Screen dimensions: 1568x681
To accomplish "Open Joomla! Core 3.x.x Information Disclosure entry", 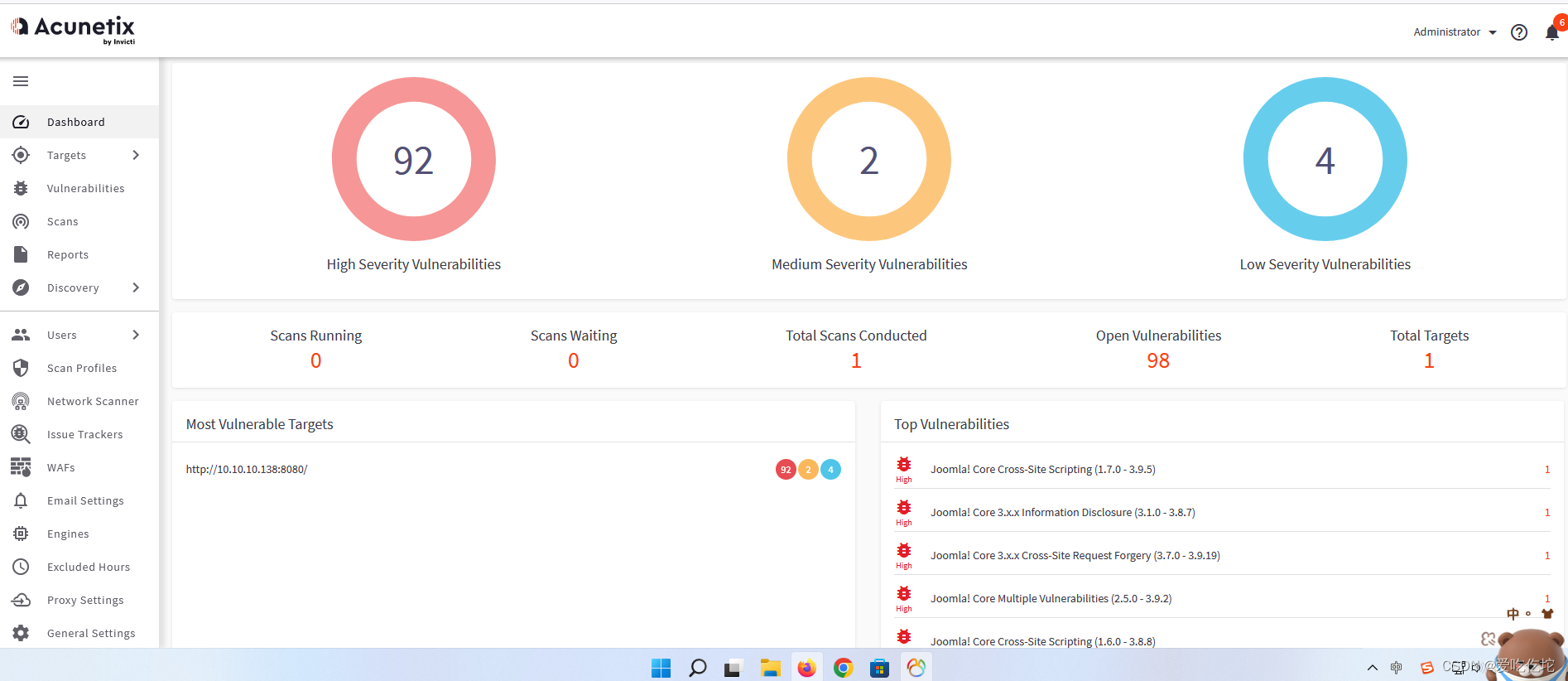I will pos(1063,512).
